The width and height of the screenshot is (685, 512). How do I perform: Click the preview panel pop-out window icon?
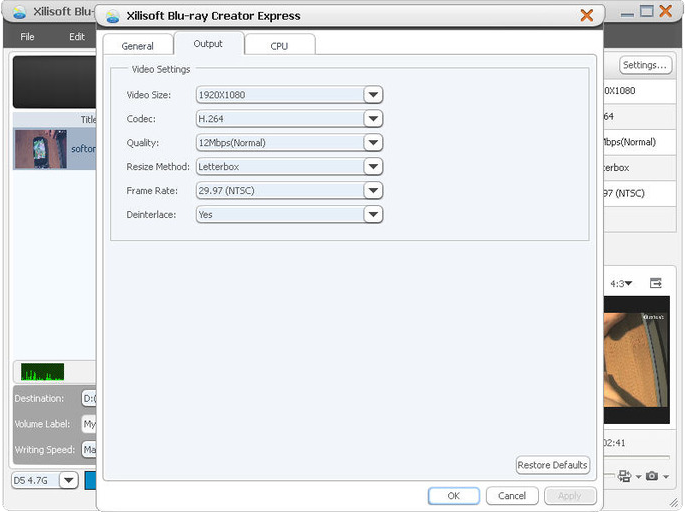point(656,283)
